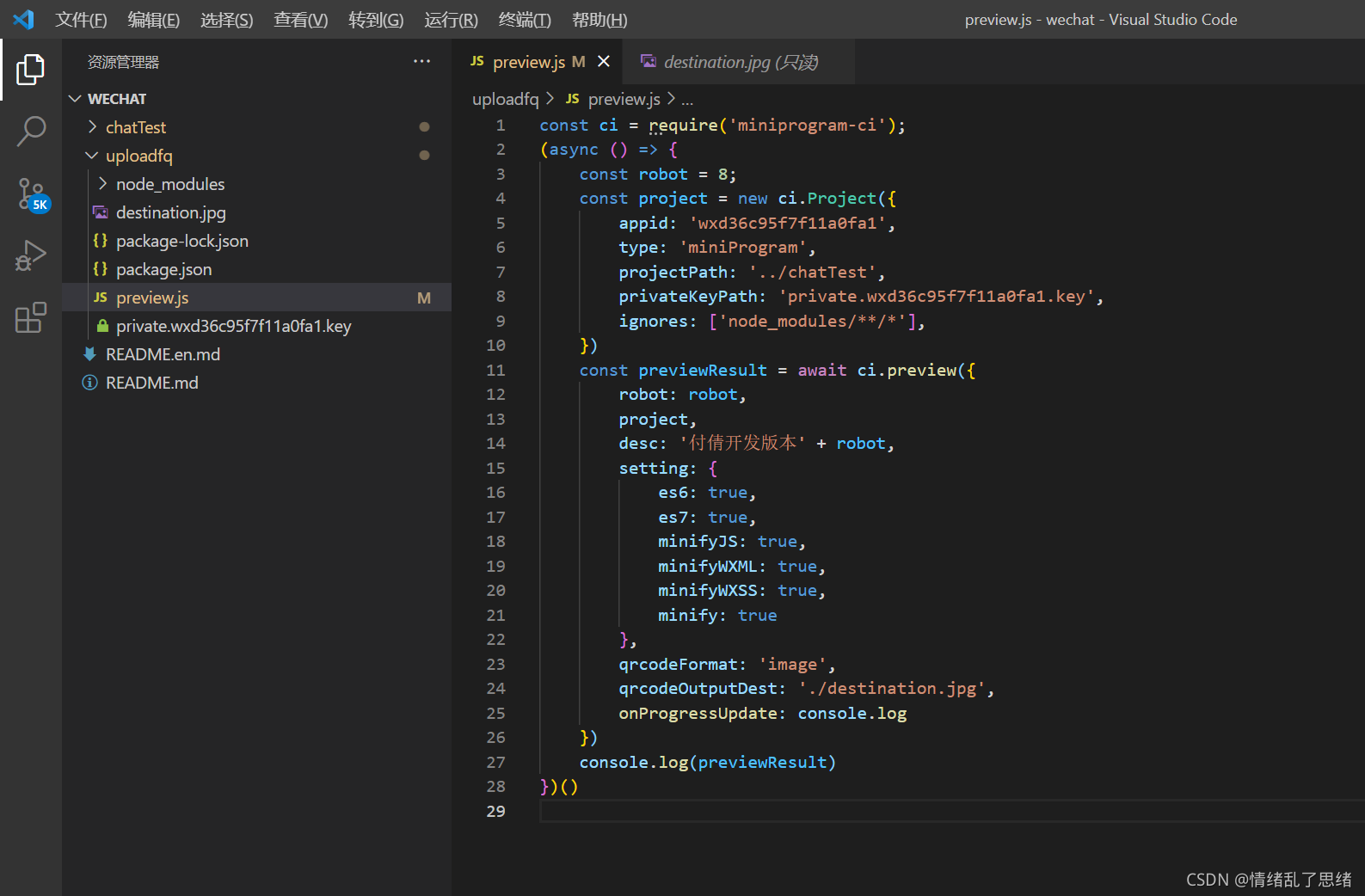This screenshot has height=896, width=1365.
Task: Click the download-arrow icon of README.en.md
Action: click(89, 354)
